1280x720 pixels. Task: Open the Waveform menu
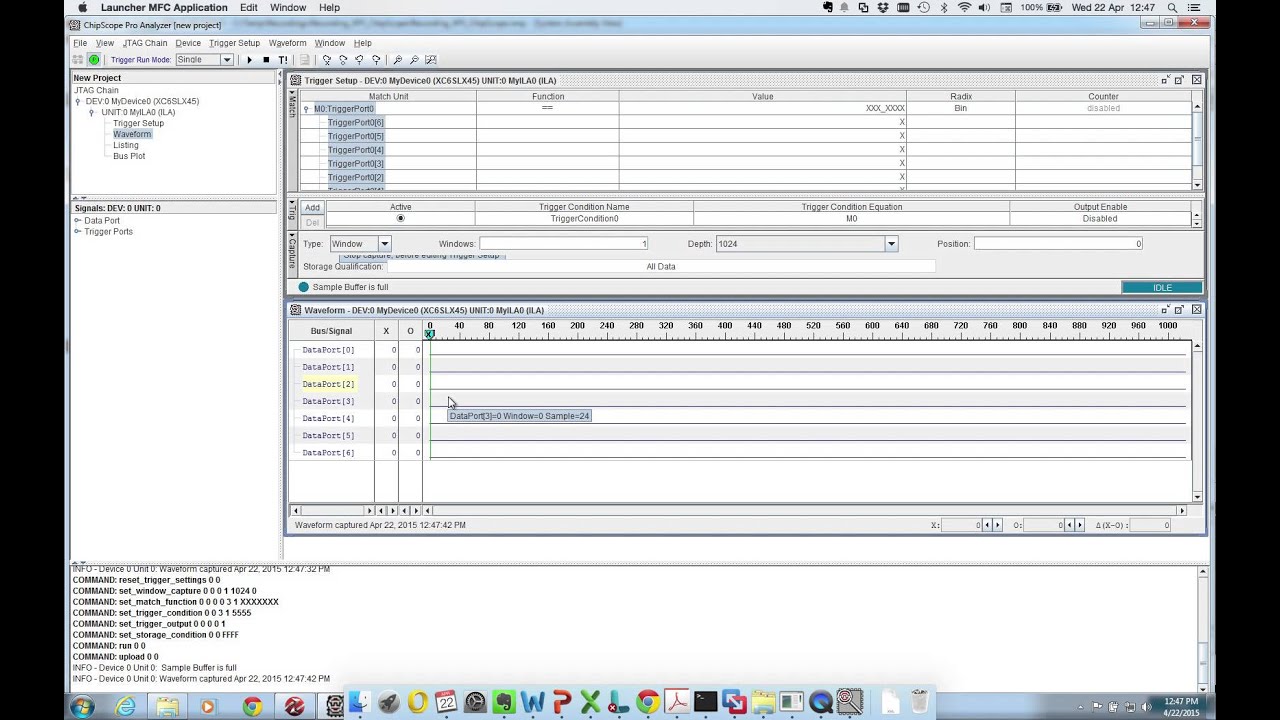point(288,43)
